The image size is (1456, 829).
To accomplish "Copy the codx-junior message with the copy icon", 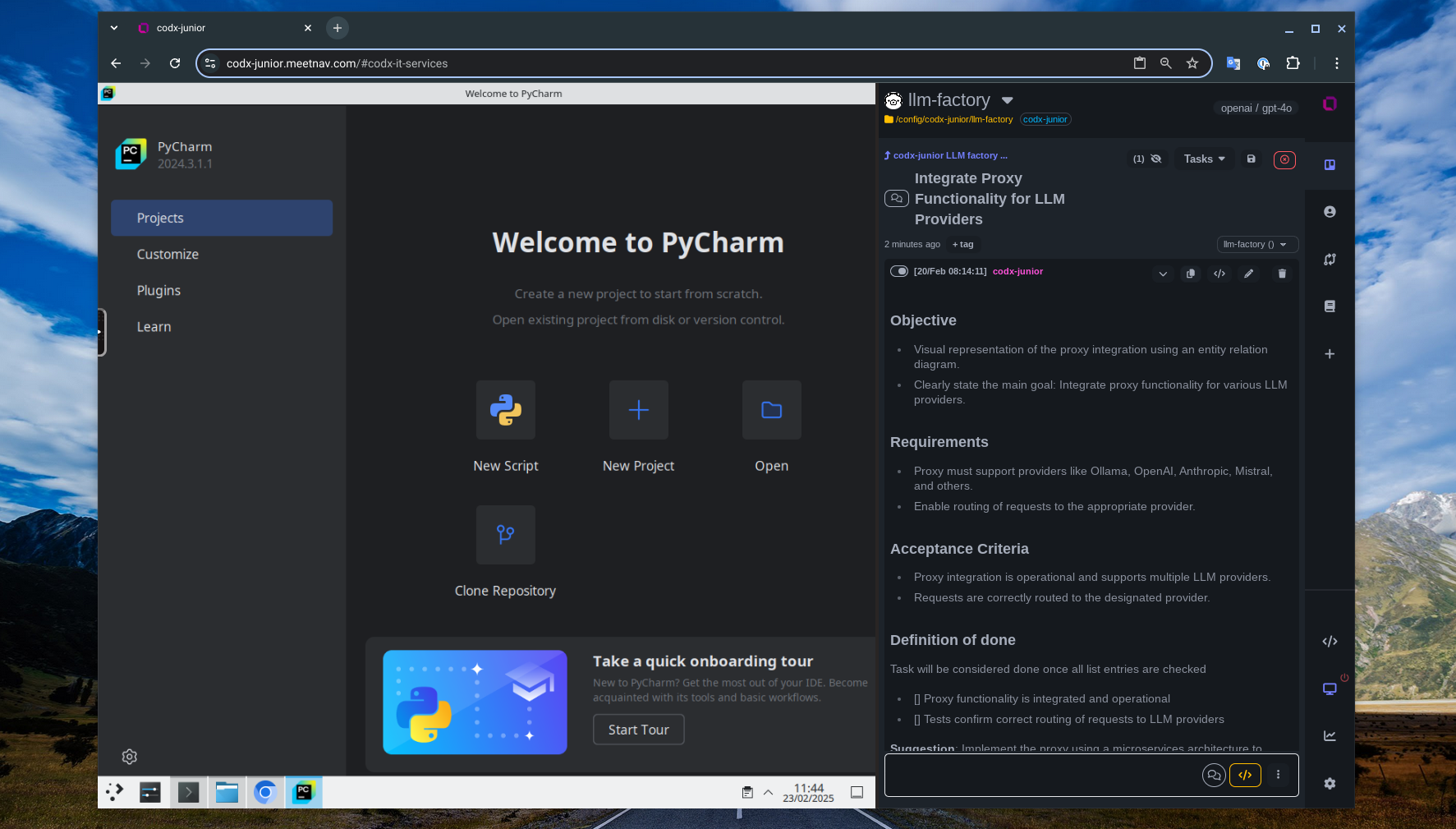I will (1191, 274).
